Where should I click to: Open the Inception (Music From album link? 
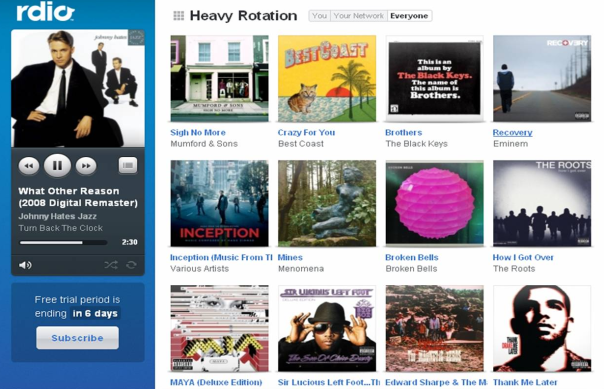pos(221,257)
